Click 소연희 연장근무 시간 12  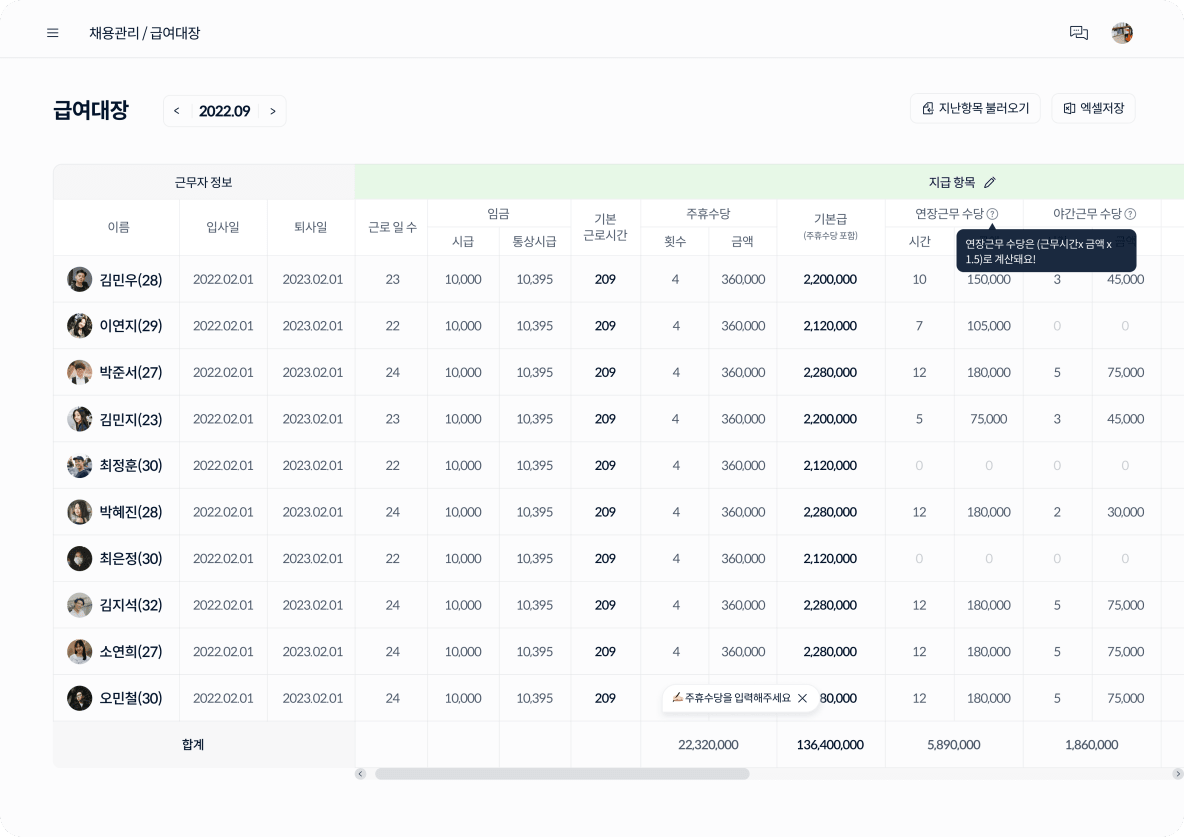(919, 652)
